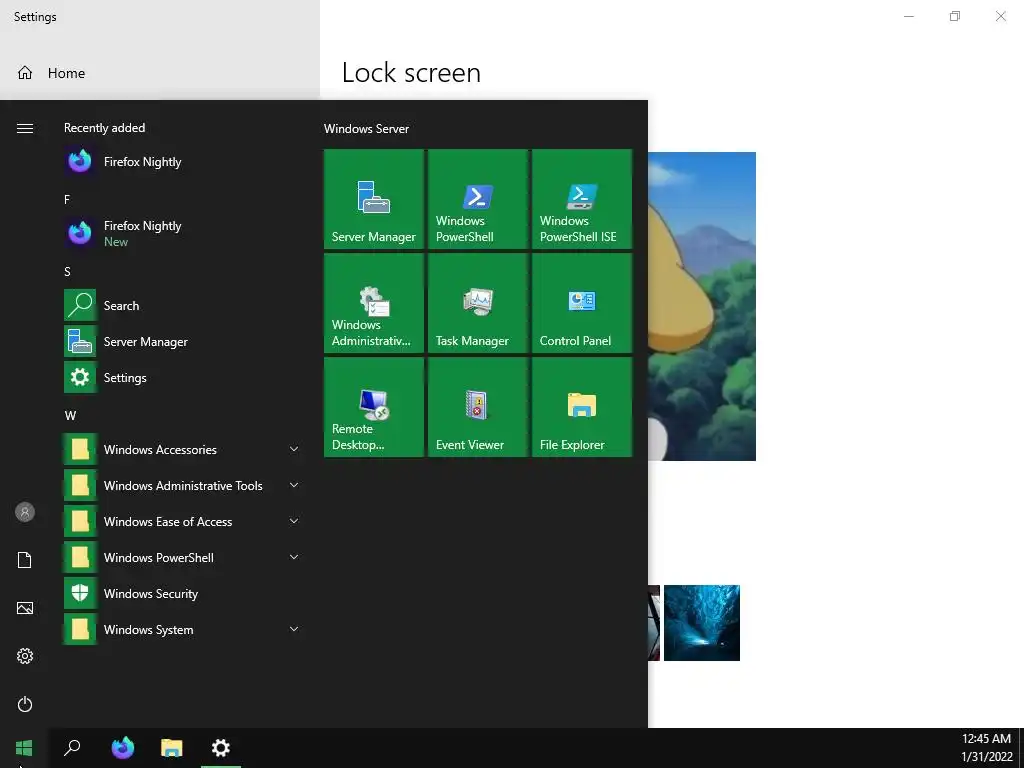Image resolution: width=1024 pixels, height=768 pixels.
Task: Click the Windows Start button on taskbar
Action: [24, 748]
